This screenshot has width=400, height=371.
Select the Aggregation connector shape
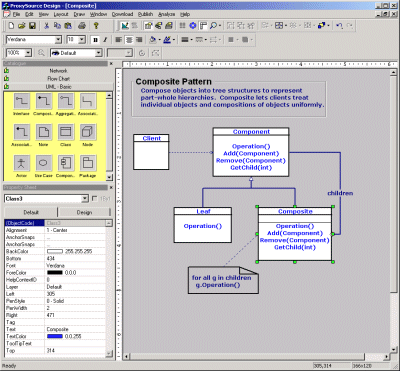pyautogui.click(x=66, y=101)
